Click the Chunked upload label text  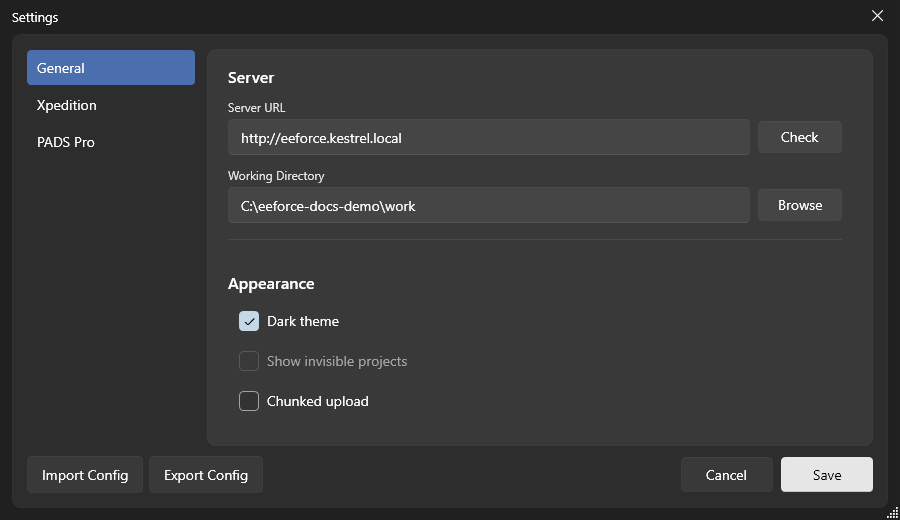(317, 402)
